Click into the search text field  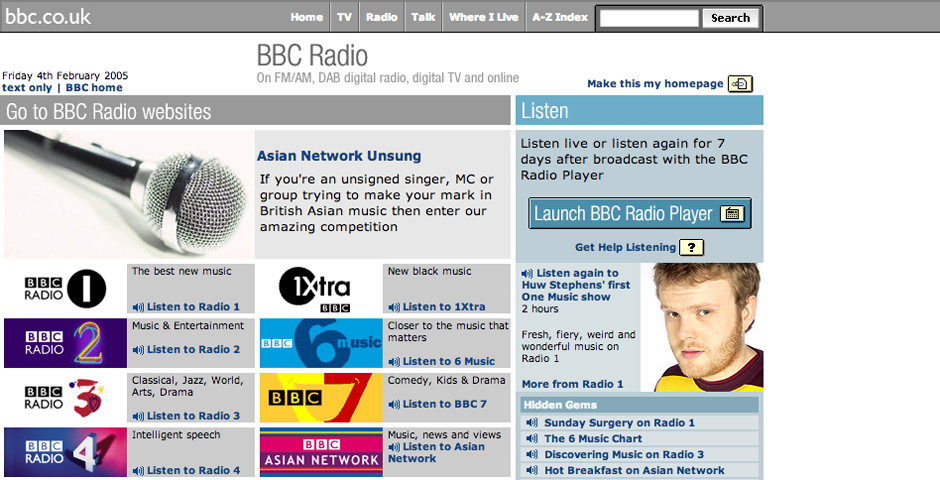[x=649, y=18]
